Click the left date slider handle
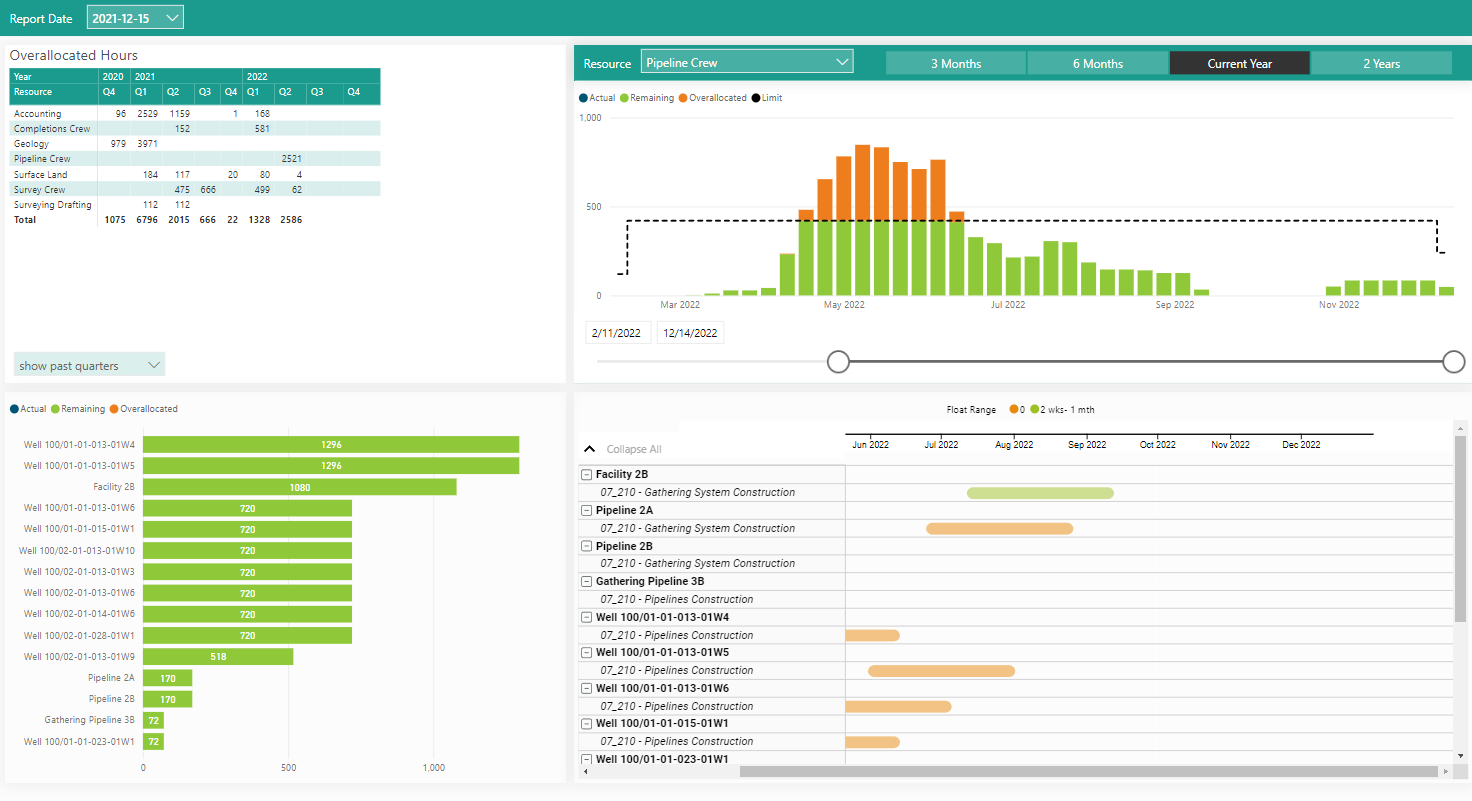This screenshot has width=1472, height=801. point(838,362)
